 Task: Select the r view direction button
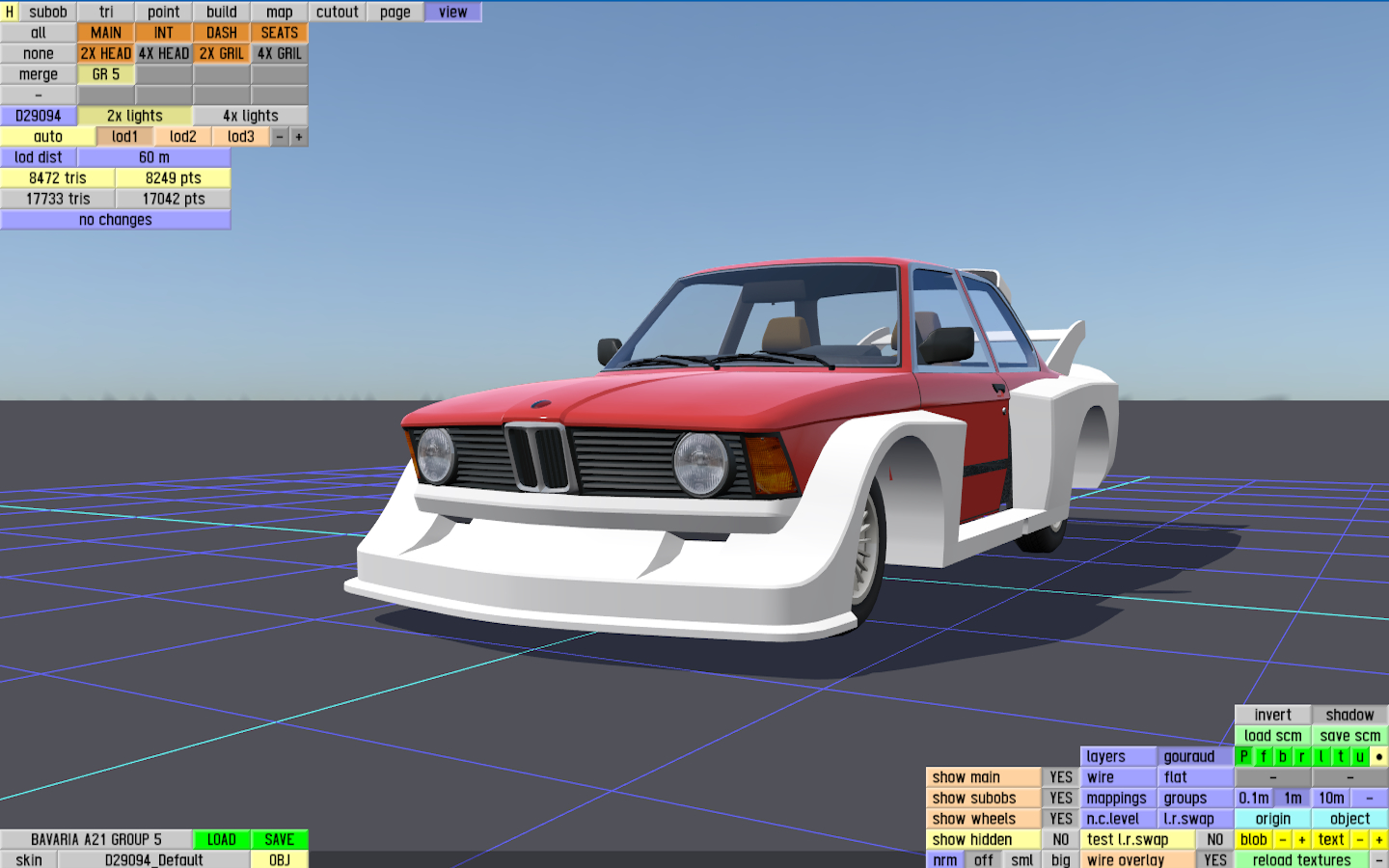[x=1302, y=757]
